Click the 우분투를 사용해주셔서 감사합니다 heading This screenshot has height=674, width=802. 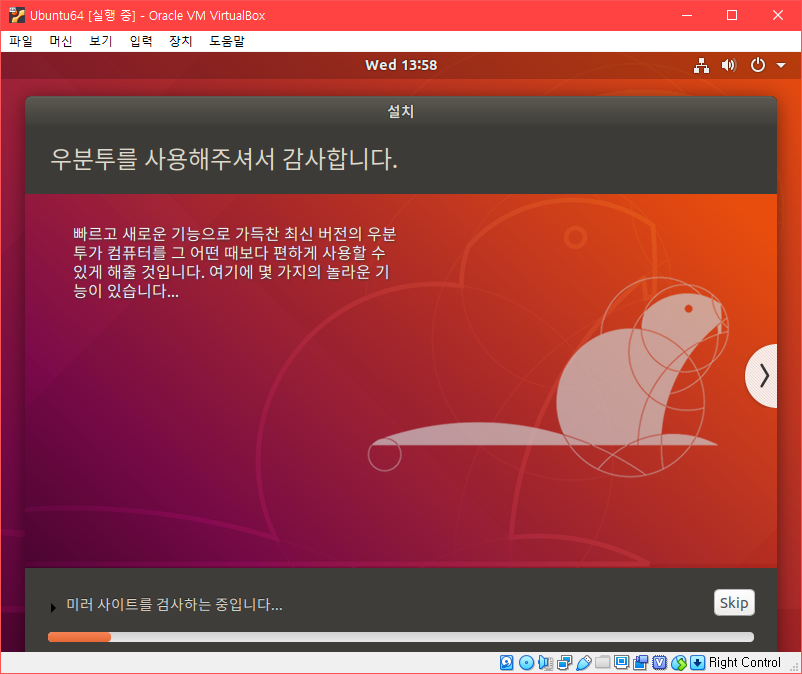224,159
